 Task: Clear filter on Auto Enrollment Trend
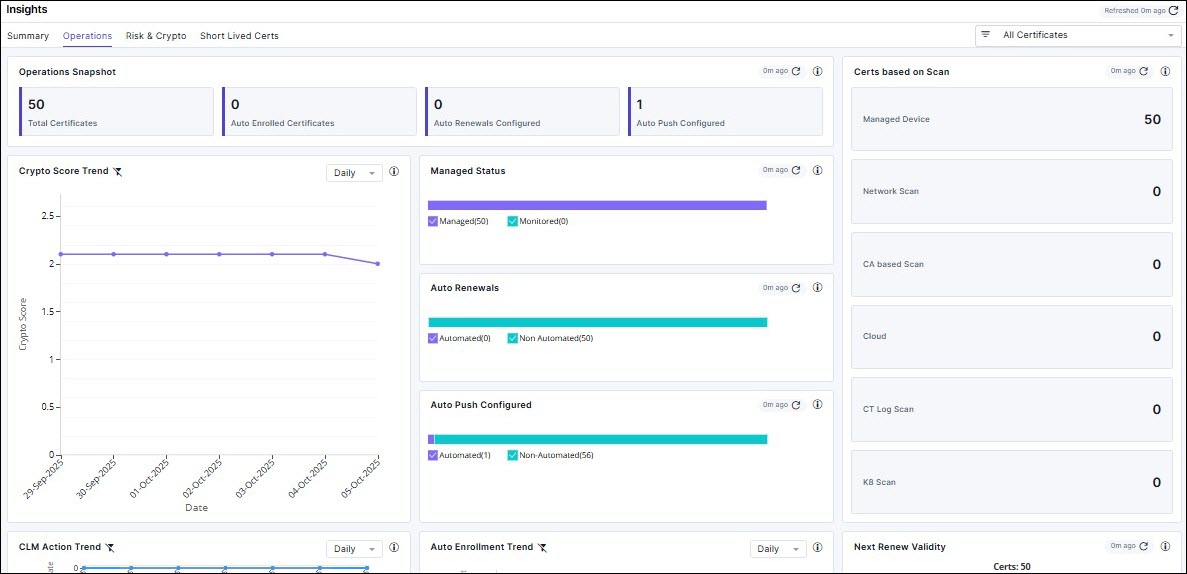[543, 547]
